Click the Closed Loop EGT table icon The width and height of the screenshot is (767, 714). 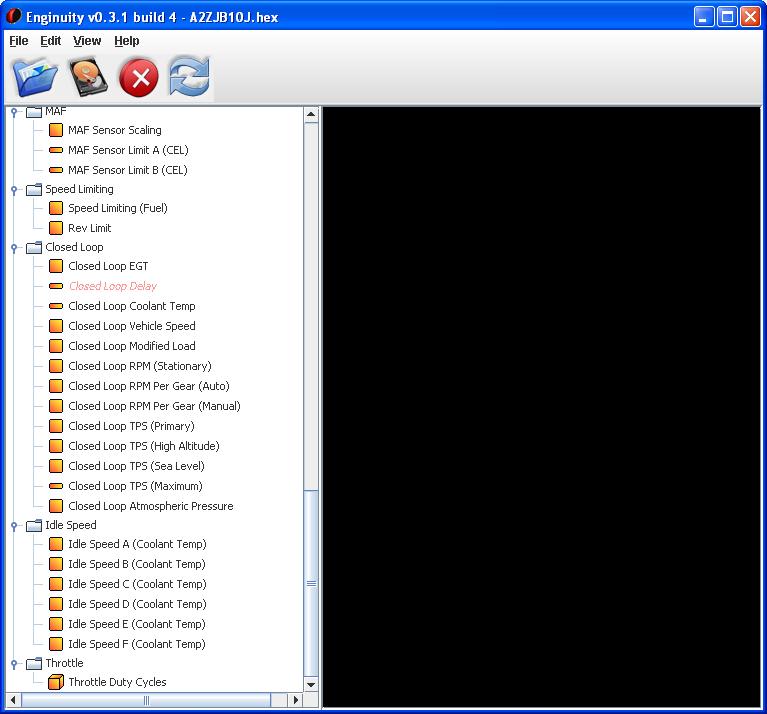click(x=56, y=266)
